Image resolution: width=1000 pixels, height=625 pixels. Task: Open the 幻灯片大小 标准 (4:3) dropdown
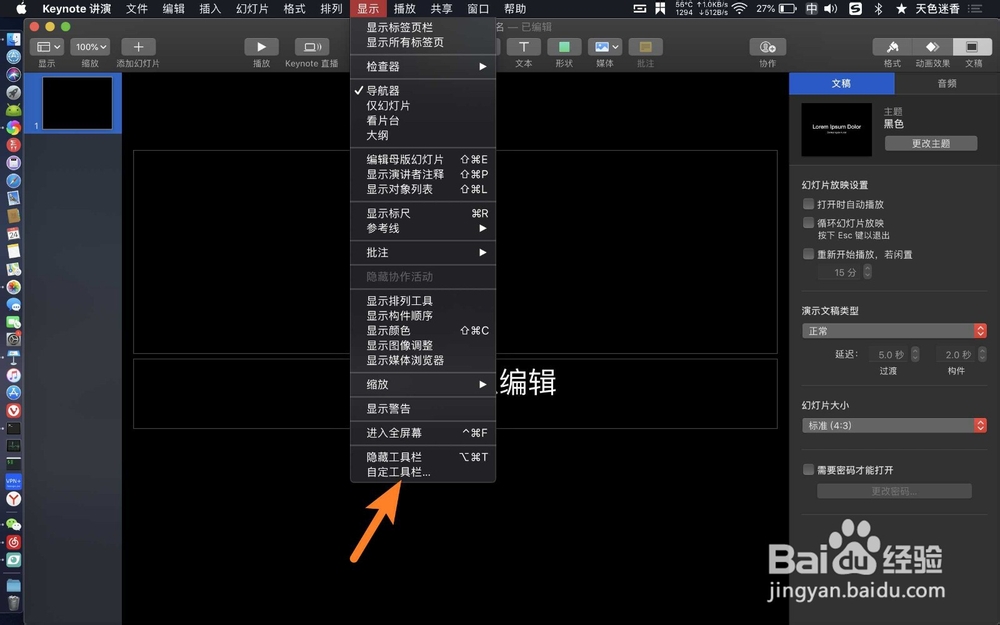click(894, 425)
